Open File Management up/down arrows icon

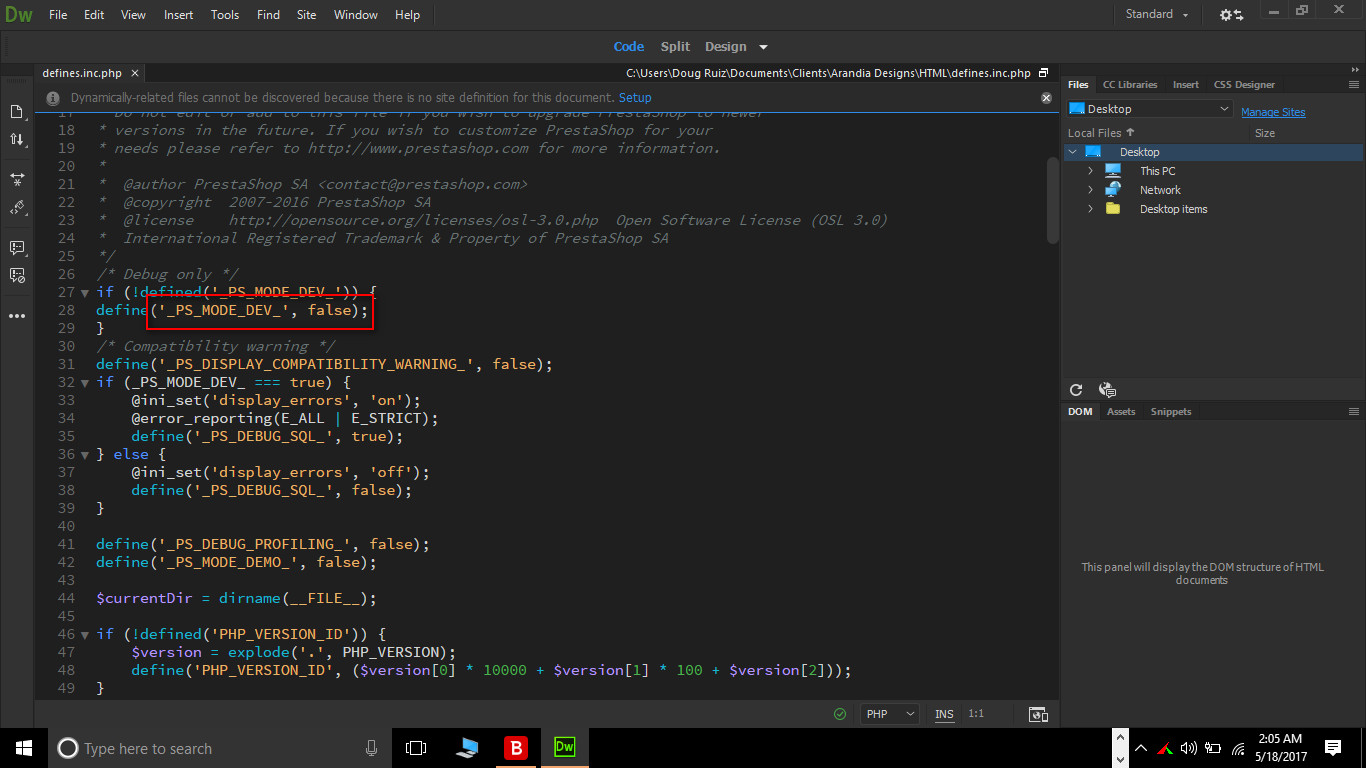pos(17,140)
